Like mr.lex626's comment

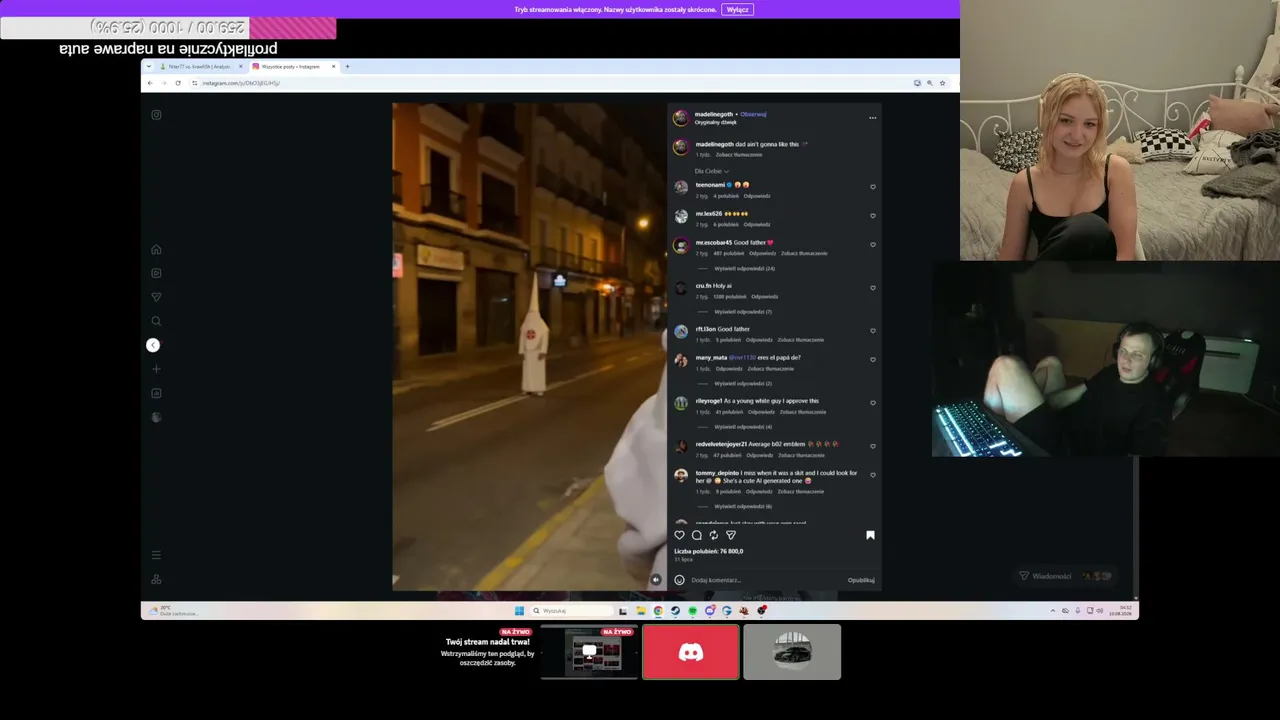(x=873, y=216)
